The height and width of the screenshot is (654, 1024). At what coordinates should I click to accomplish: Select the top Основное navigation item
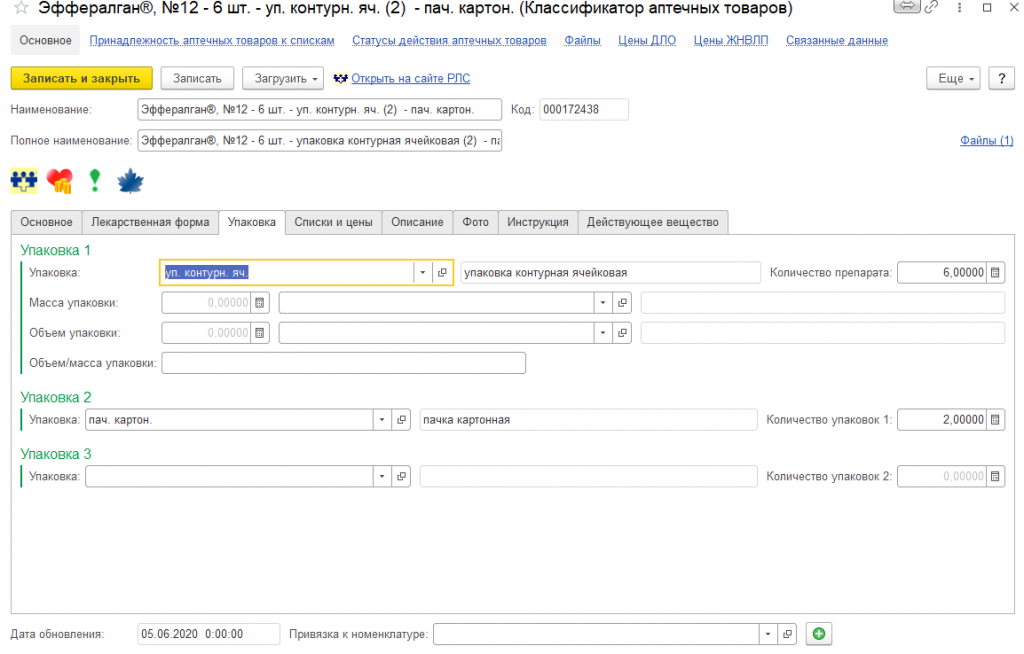[x=45, y=41]
